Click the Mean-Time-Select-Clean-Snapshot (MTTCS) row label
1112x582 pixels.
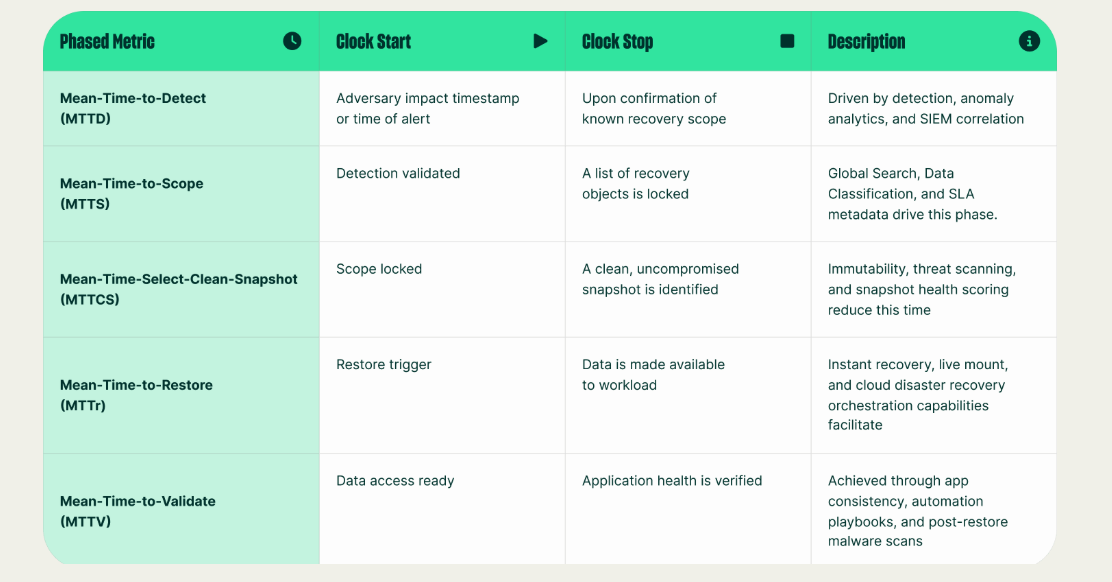pos(179,289)
